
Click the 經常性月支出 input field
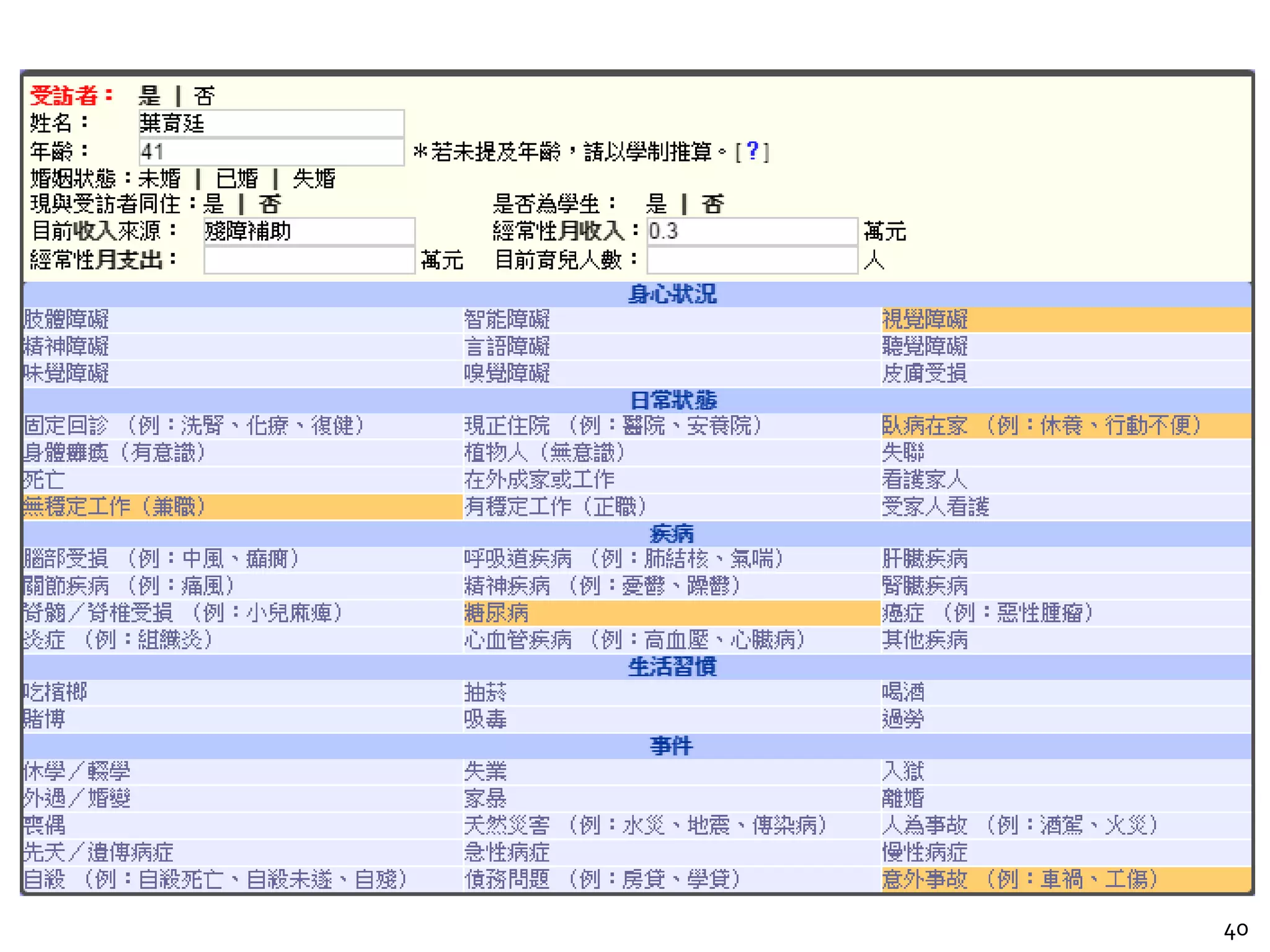(x=309, y=260)
